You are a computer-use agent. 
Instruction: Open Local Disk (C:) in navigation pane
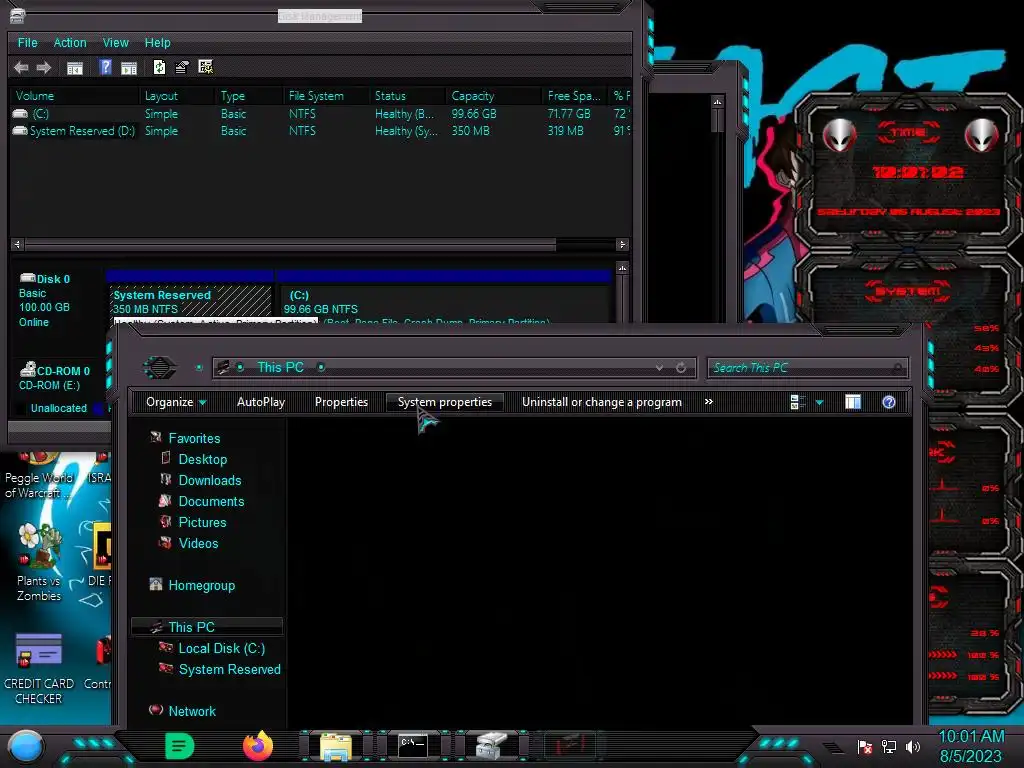pyautogui.click(x=221, y=648)
